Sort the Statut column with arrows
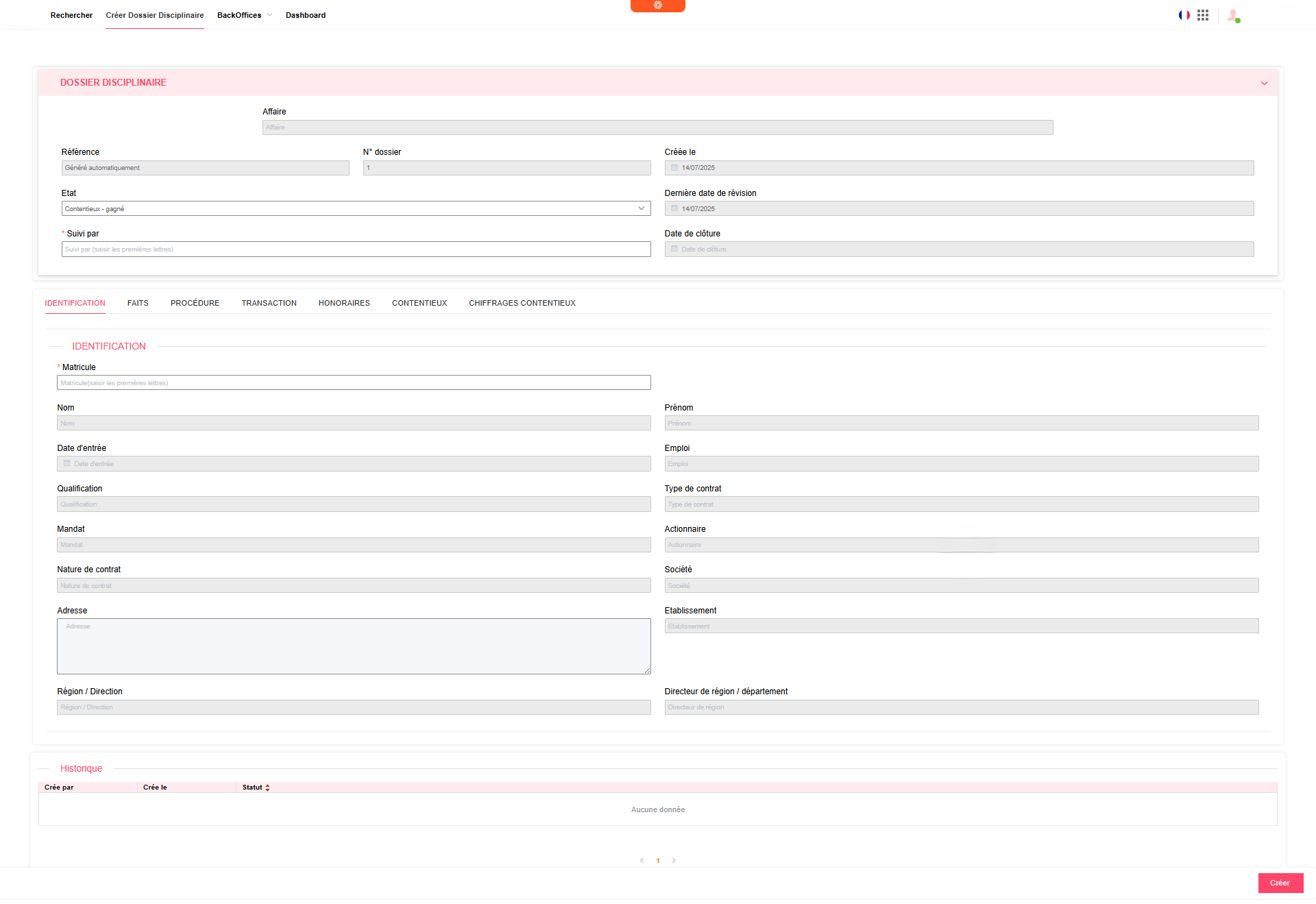1316x904 pixels. point(267,787)
